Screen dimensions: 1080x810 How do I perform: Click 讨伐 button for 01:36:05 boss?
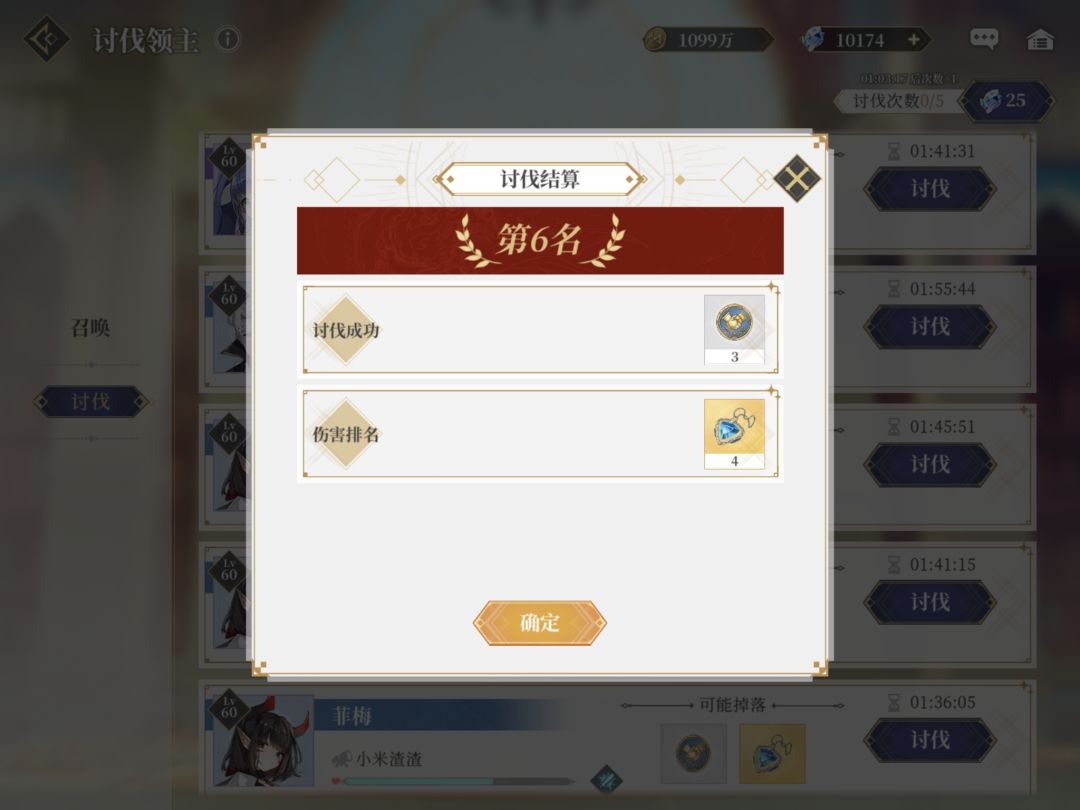click(930, 740)
